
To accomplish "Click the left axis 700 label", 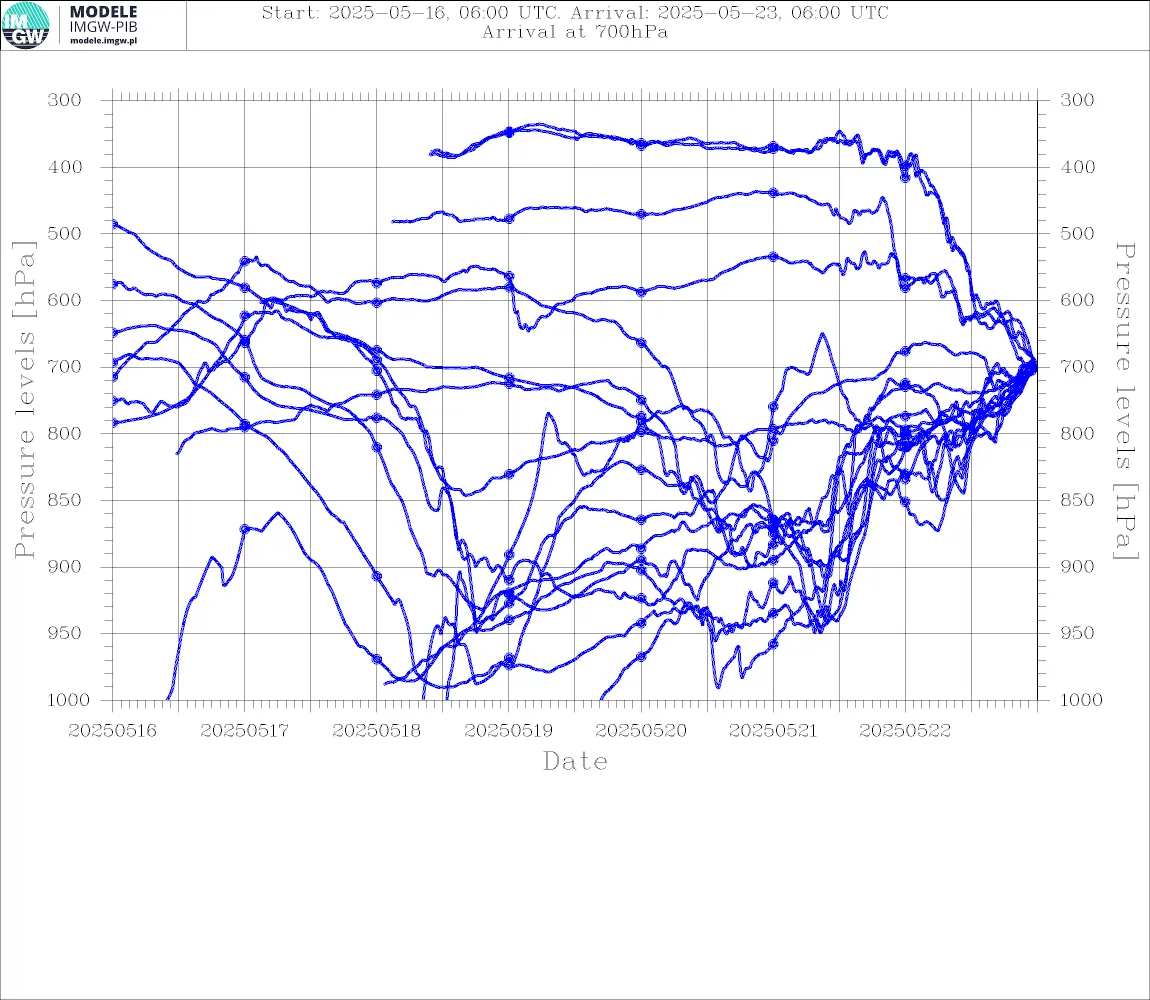I will 65,366.
